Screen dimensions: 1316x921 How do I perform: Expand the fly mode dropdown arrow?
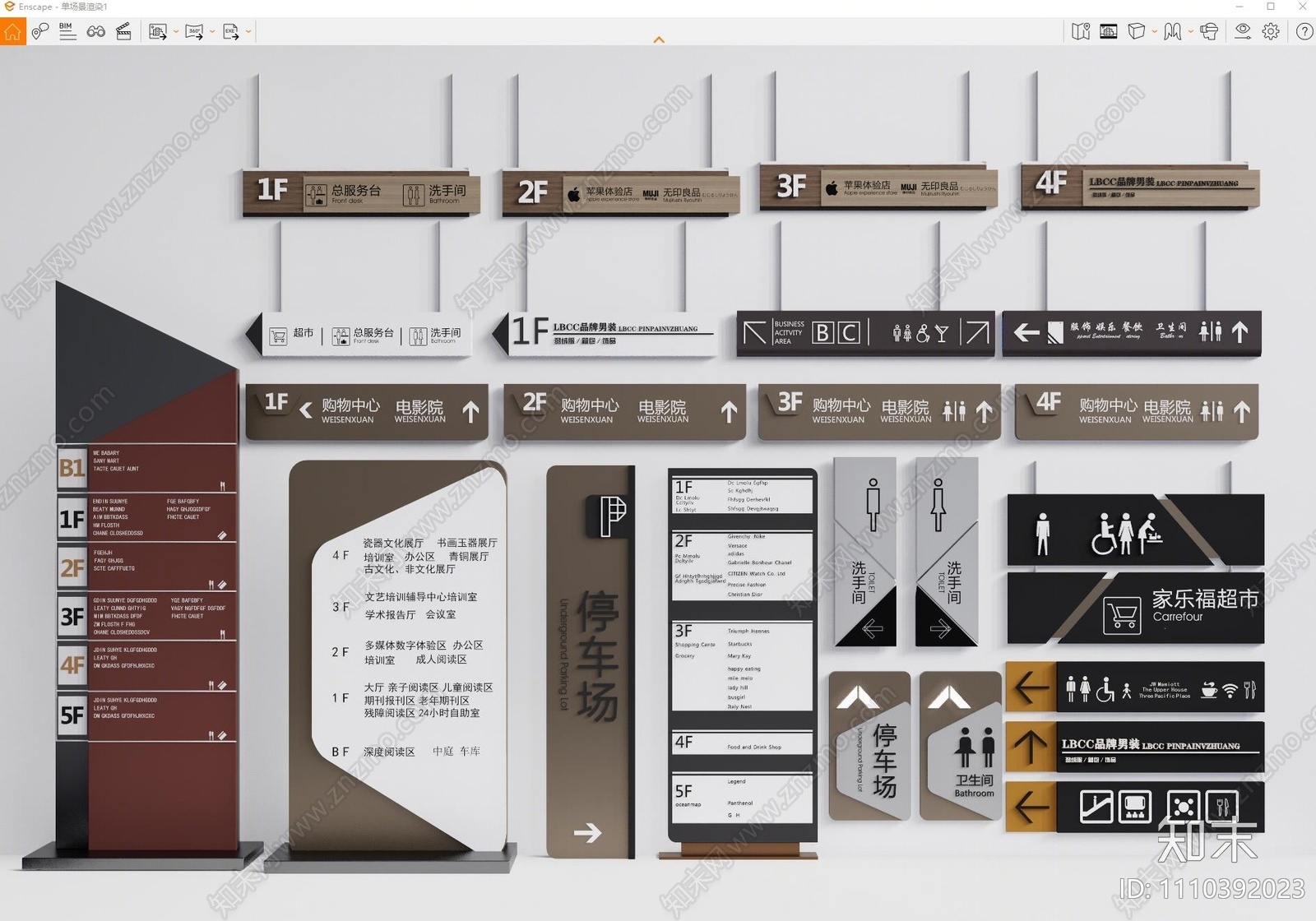point(1191,32)
